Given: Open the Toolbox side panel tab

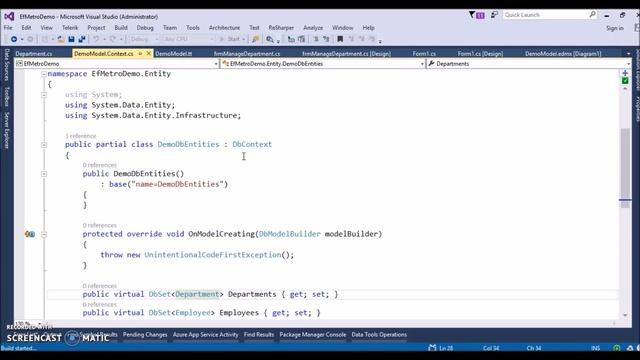Looking at the screenshot, I should click(x=7, y=97).
